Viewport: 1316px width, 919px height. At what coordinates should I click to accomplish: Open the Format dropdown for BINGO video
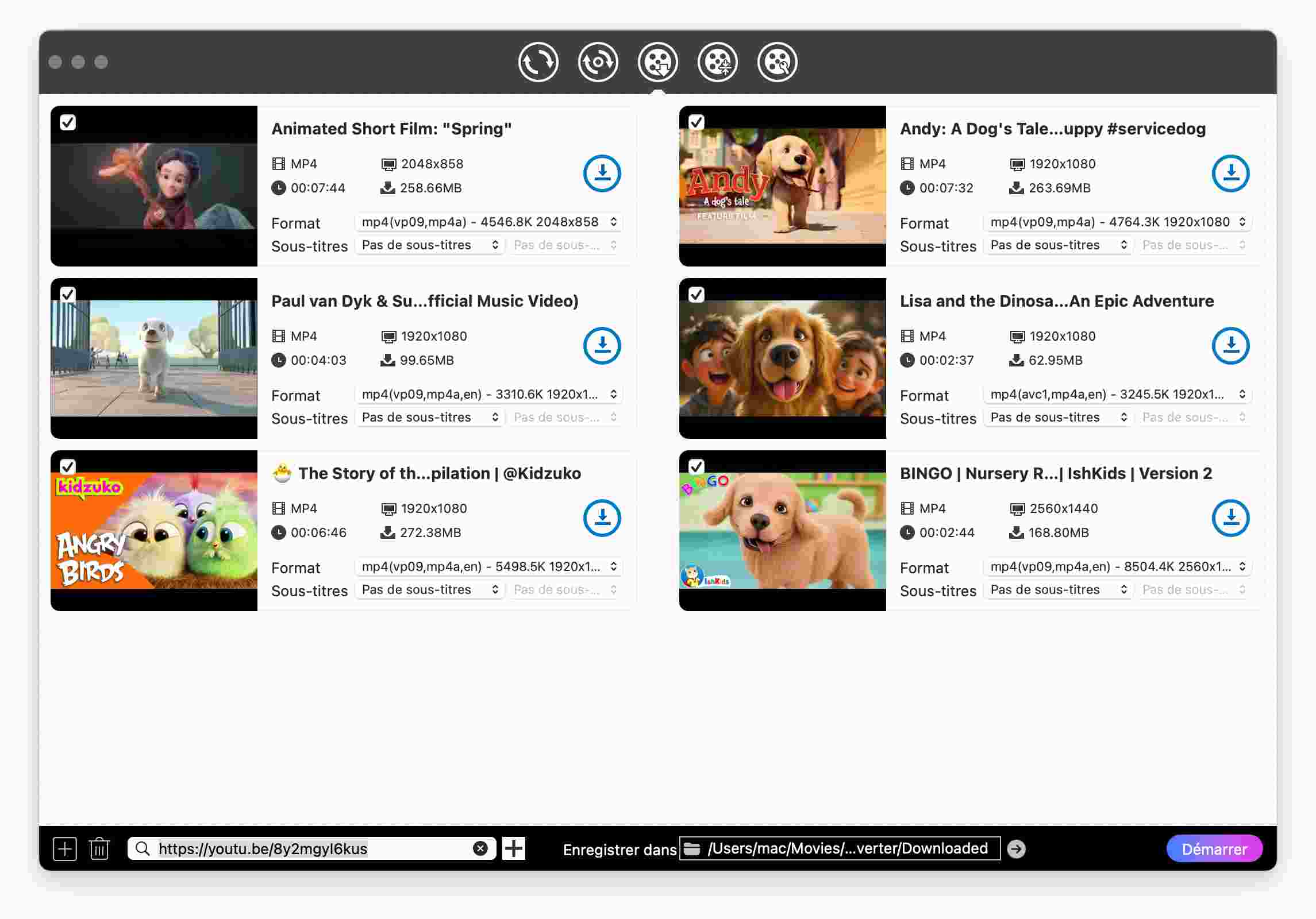1117,566
